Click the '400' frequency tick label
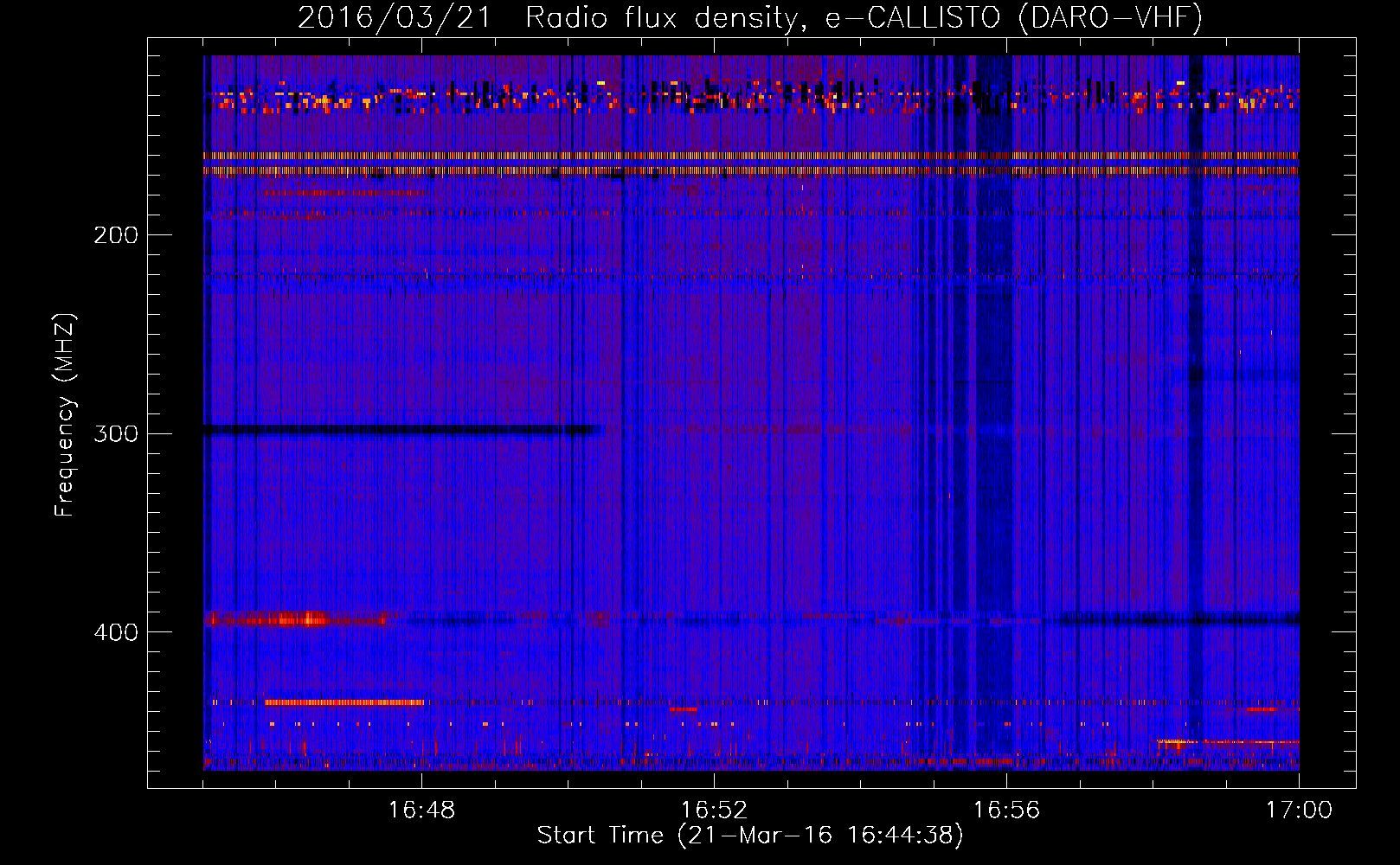The width and height of the screenshot is (1400, 865). (x=116, y=632)
